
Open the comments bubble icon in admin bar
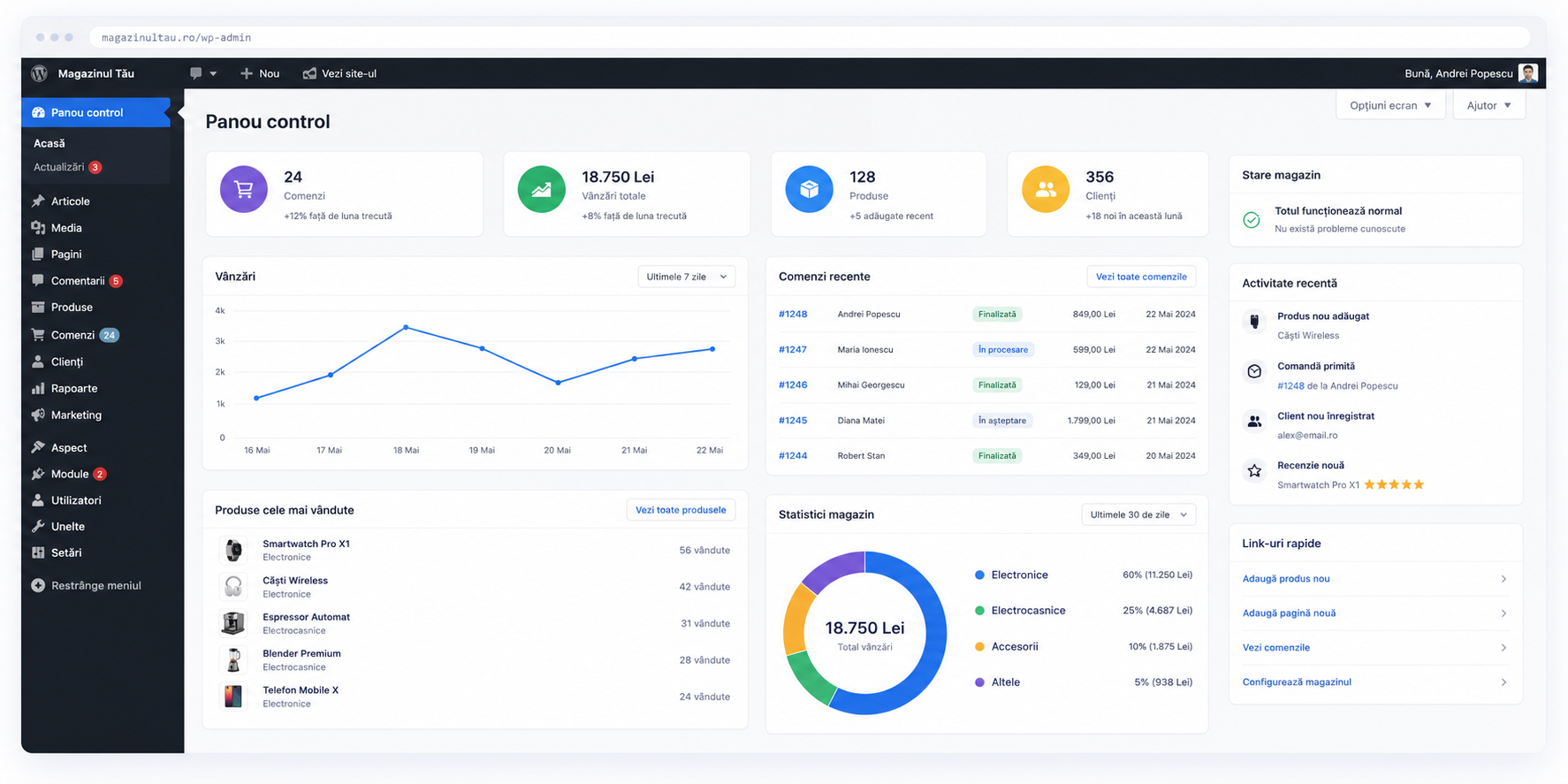[196, 73]
